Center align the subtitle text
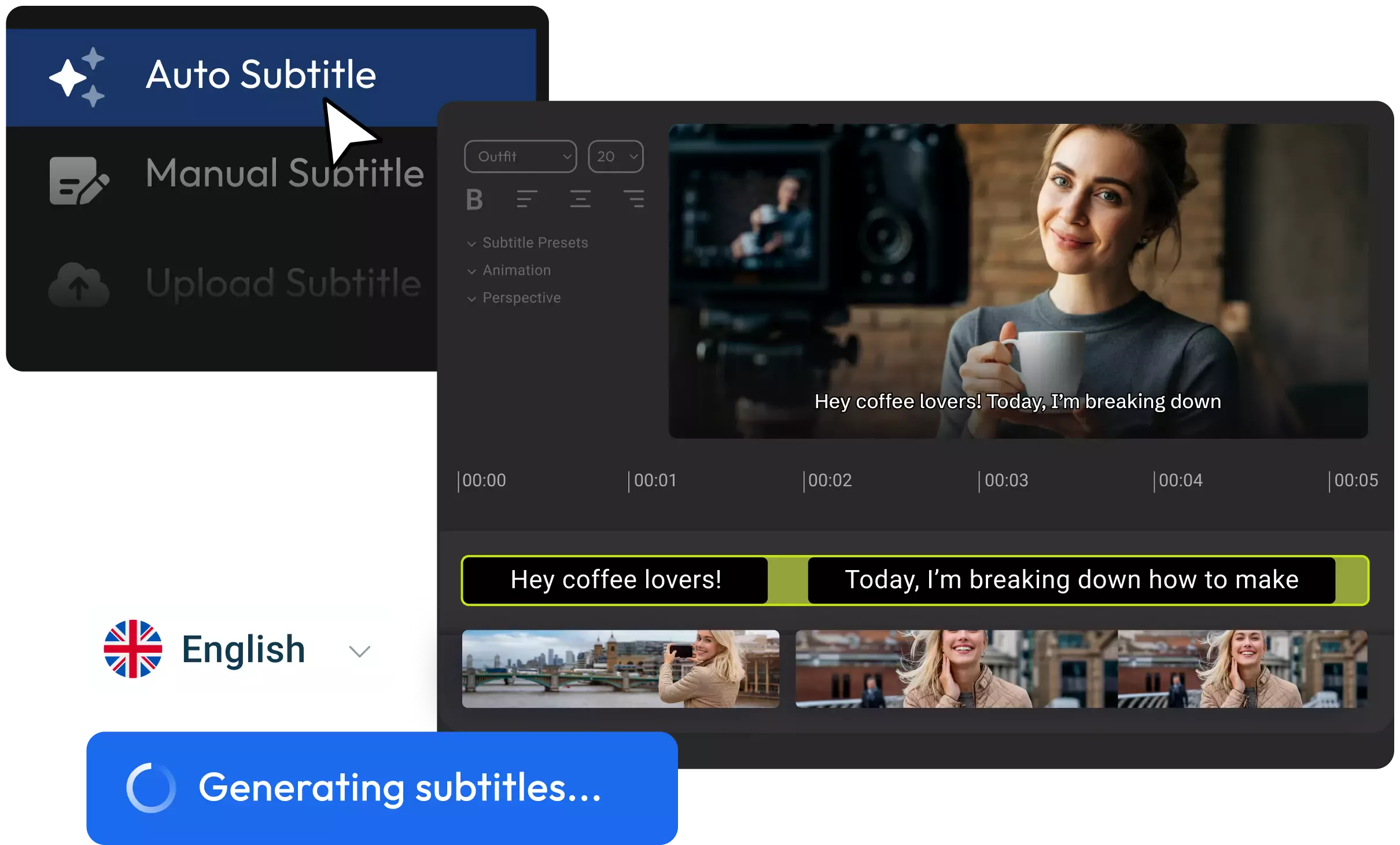The width and height of the screenshot is (1400, 845). (580, 199)
